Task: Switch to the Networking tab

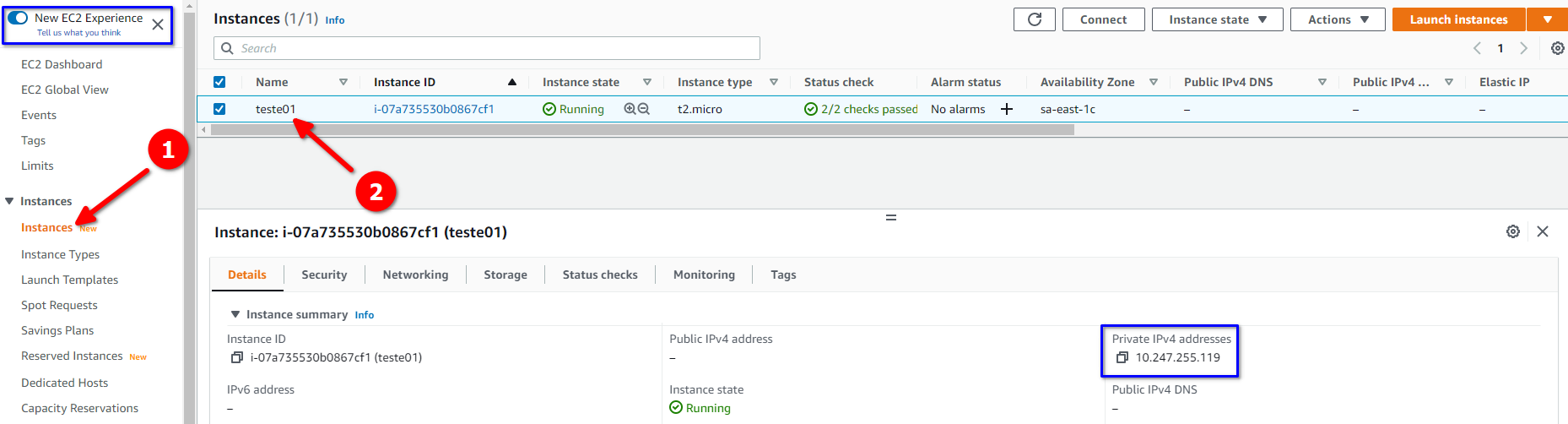Action: pos(415,275)
